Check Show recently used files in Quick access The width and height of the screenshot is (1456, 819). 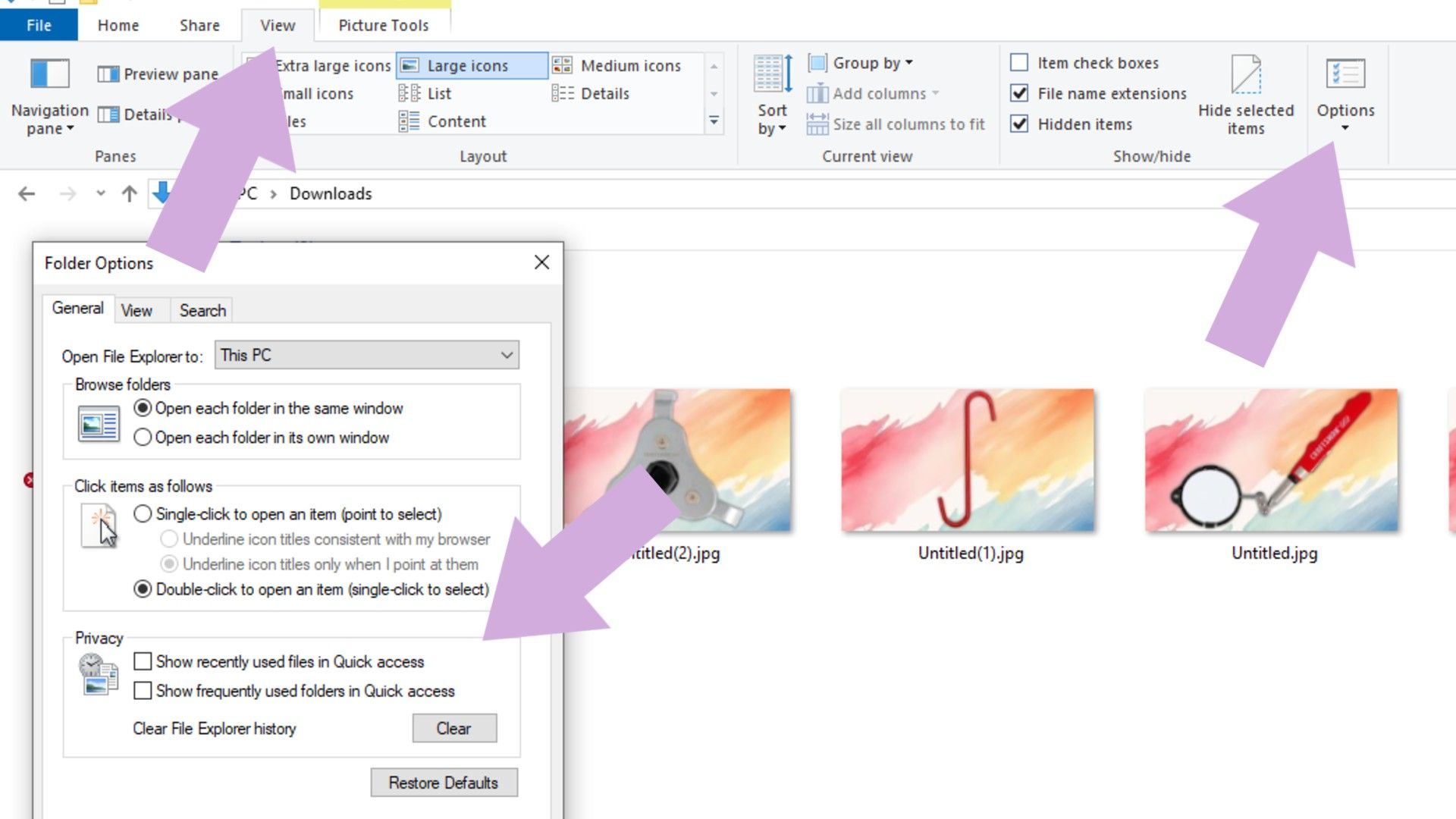click(143, 661)
